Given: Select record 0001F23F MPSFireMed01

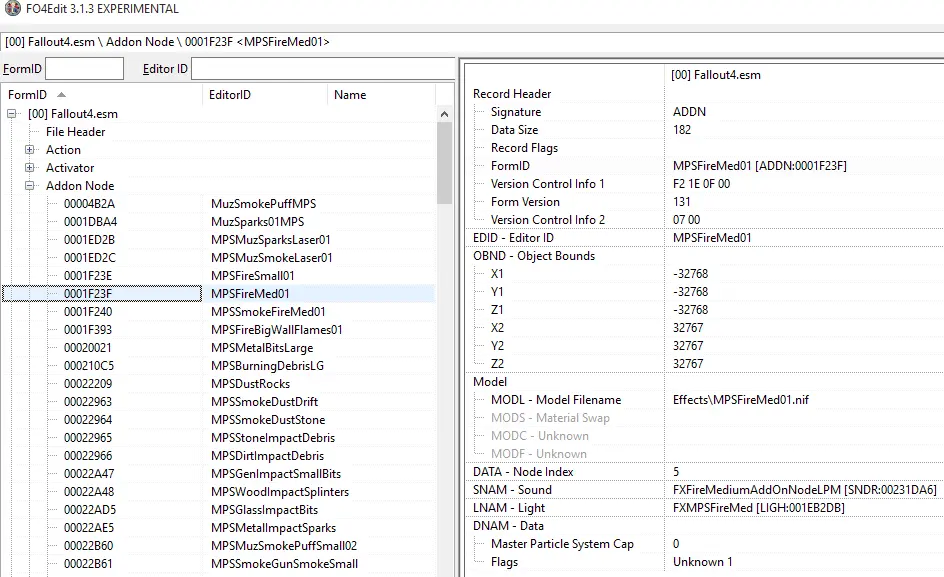Looking at the screenshot, I should (219, 294).
